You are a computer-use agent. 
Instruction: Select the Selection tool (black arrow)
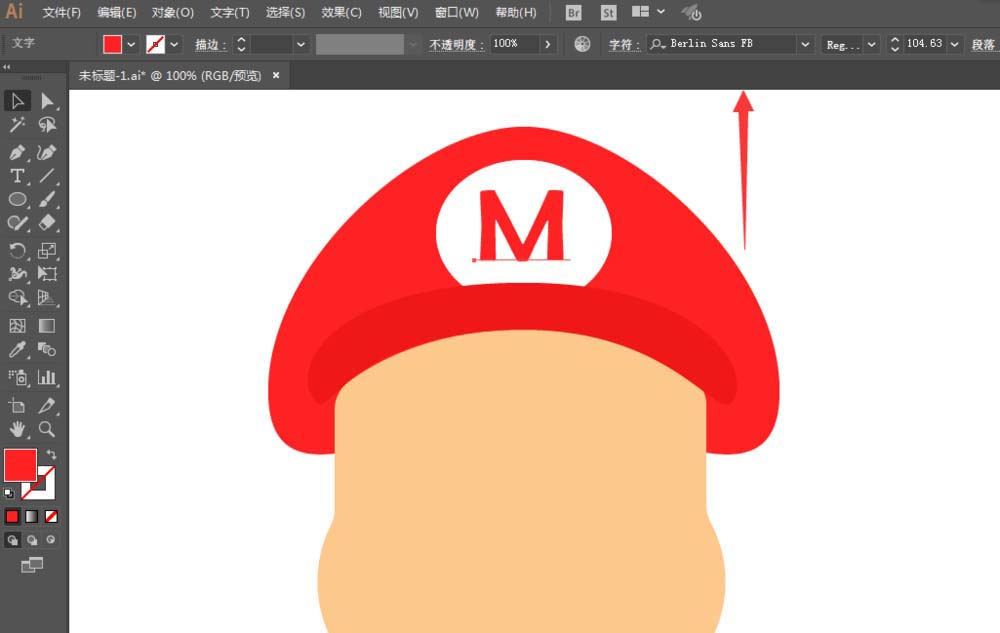tap(17, 101)
